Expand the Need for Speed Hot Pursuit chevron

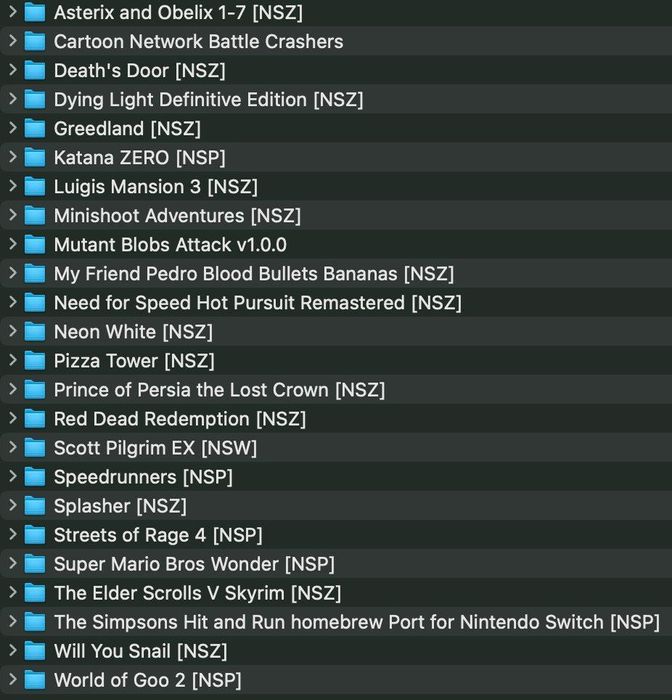tap(13, 302)
